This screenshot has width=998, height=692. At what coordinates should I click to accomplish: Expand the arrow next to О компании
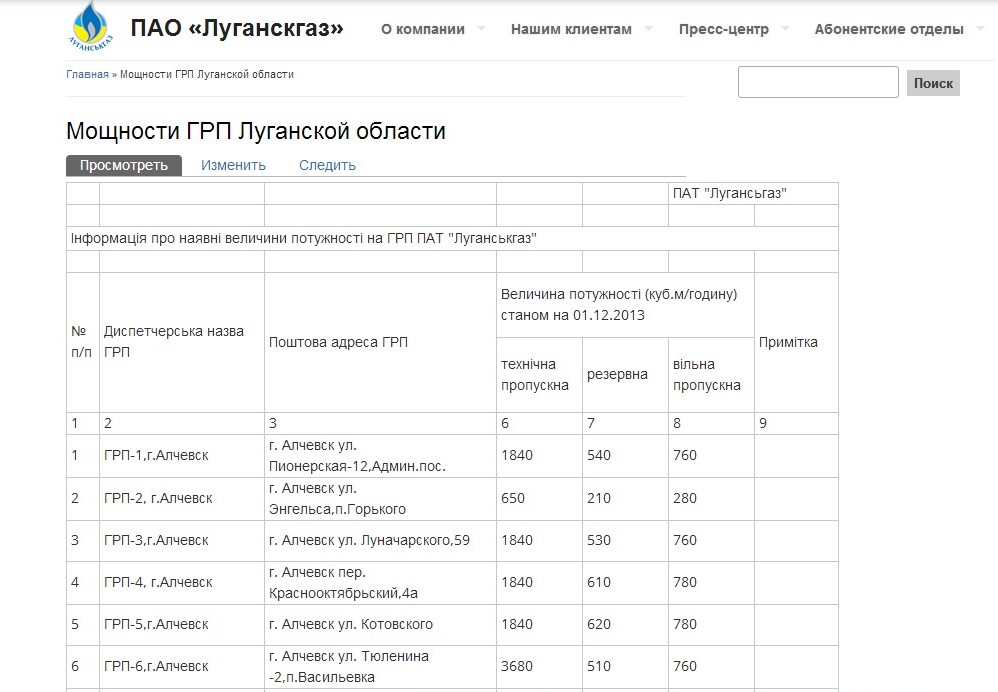click(x=481, y=28)
